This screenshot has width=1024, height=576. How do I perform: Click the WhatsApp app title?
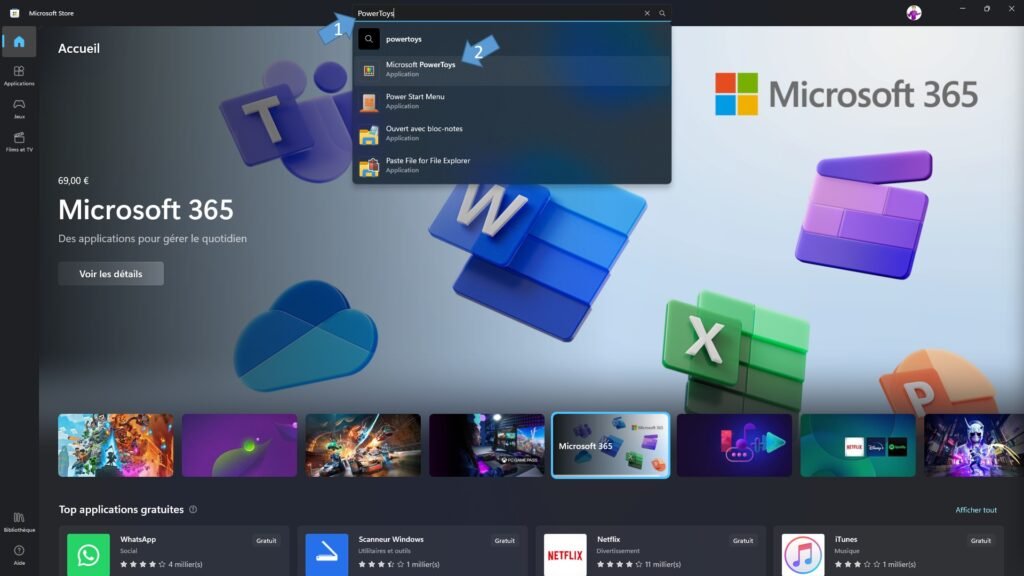point(138,539)
